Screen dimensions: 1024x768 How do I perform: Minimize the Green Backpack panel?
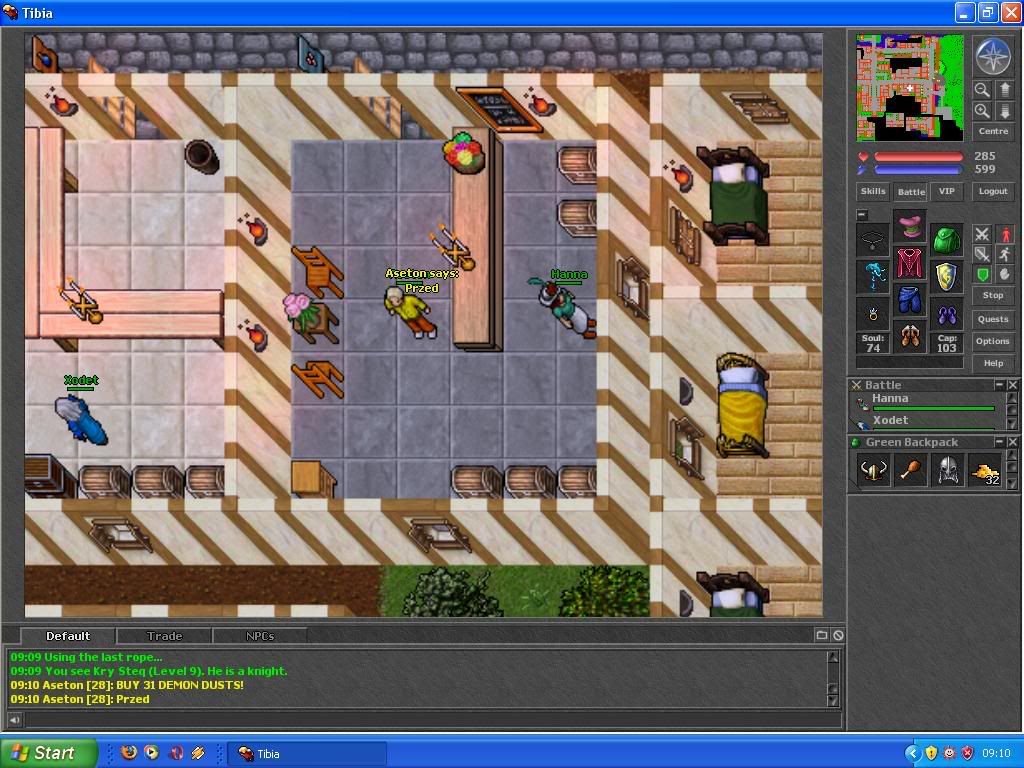(x=999, y=442)
